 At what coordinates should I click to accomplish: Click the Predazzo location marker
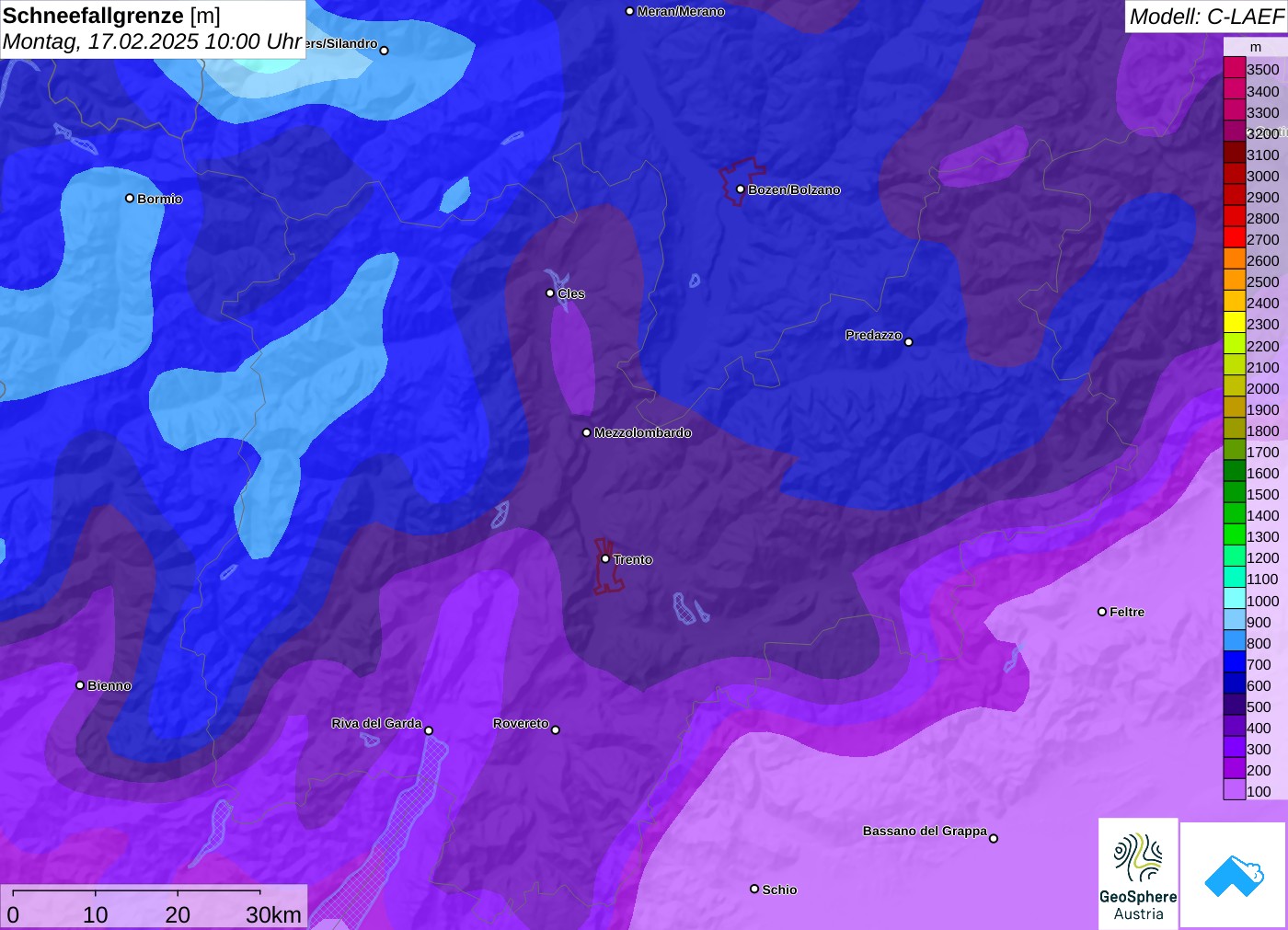coord(909,342)
